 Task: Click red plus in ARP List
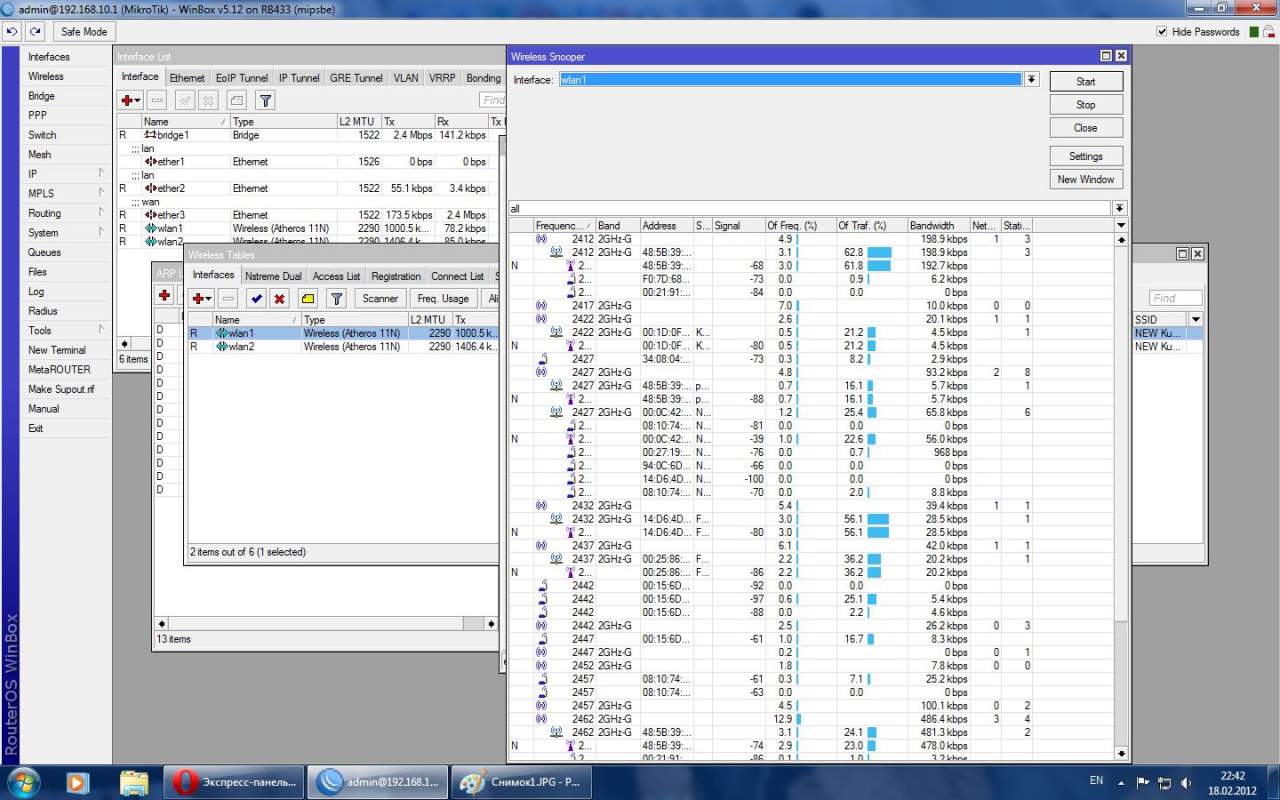pyautogui.click(x=165, y=295)
